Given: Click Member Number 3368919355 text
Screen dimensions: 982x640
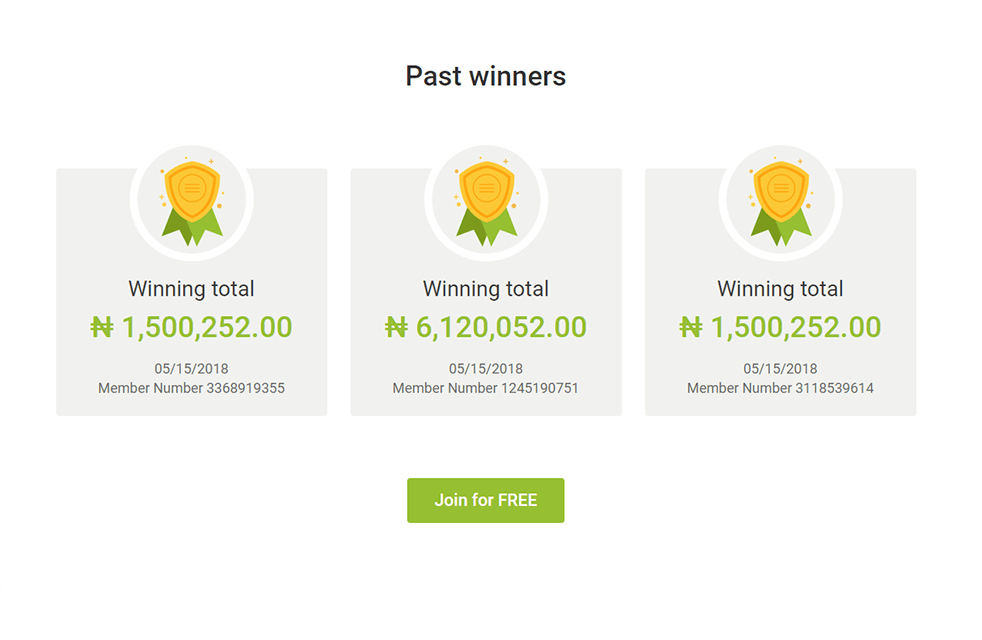Looking at the screenshot, I should pyautogui.click(x=191, y=388).
